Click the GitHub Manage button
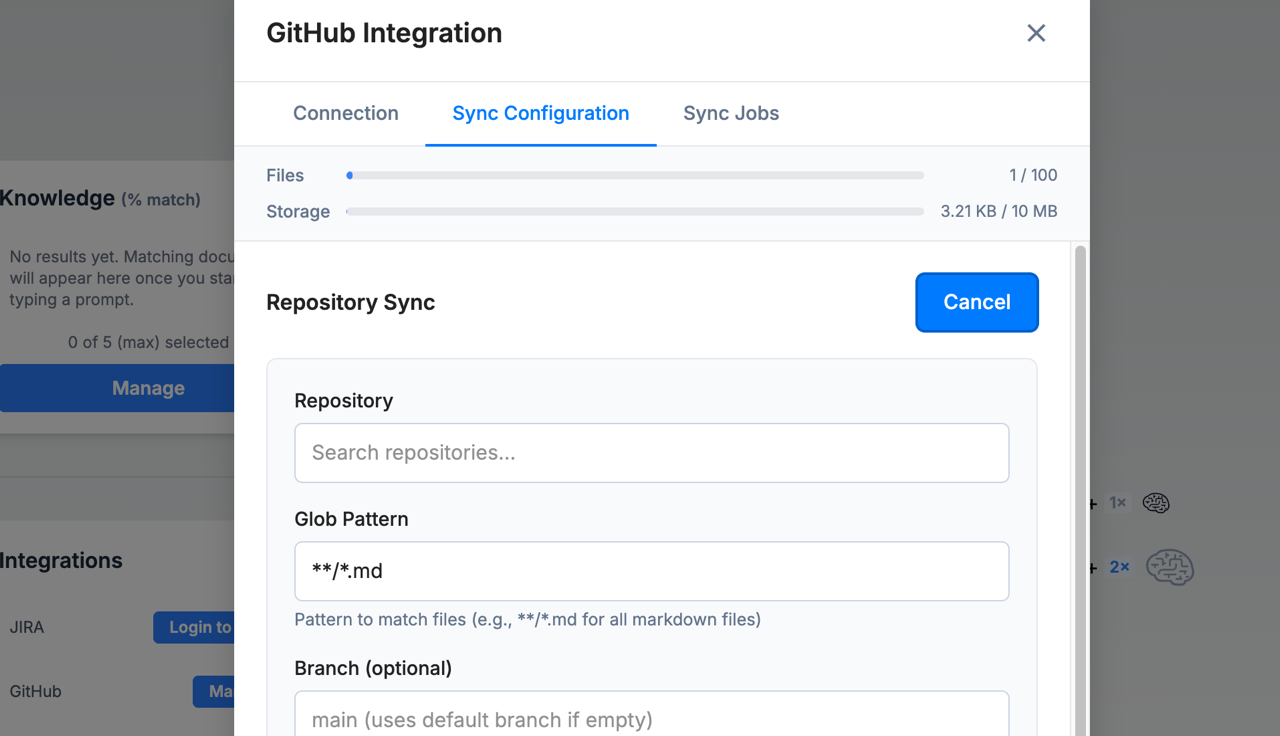The image size is (1280, 736). point(218,691)
